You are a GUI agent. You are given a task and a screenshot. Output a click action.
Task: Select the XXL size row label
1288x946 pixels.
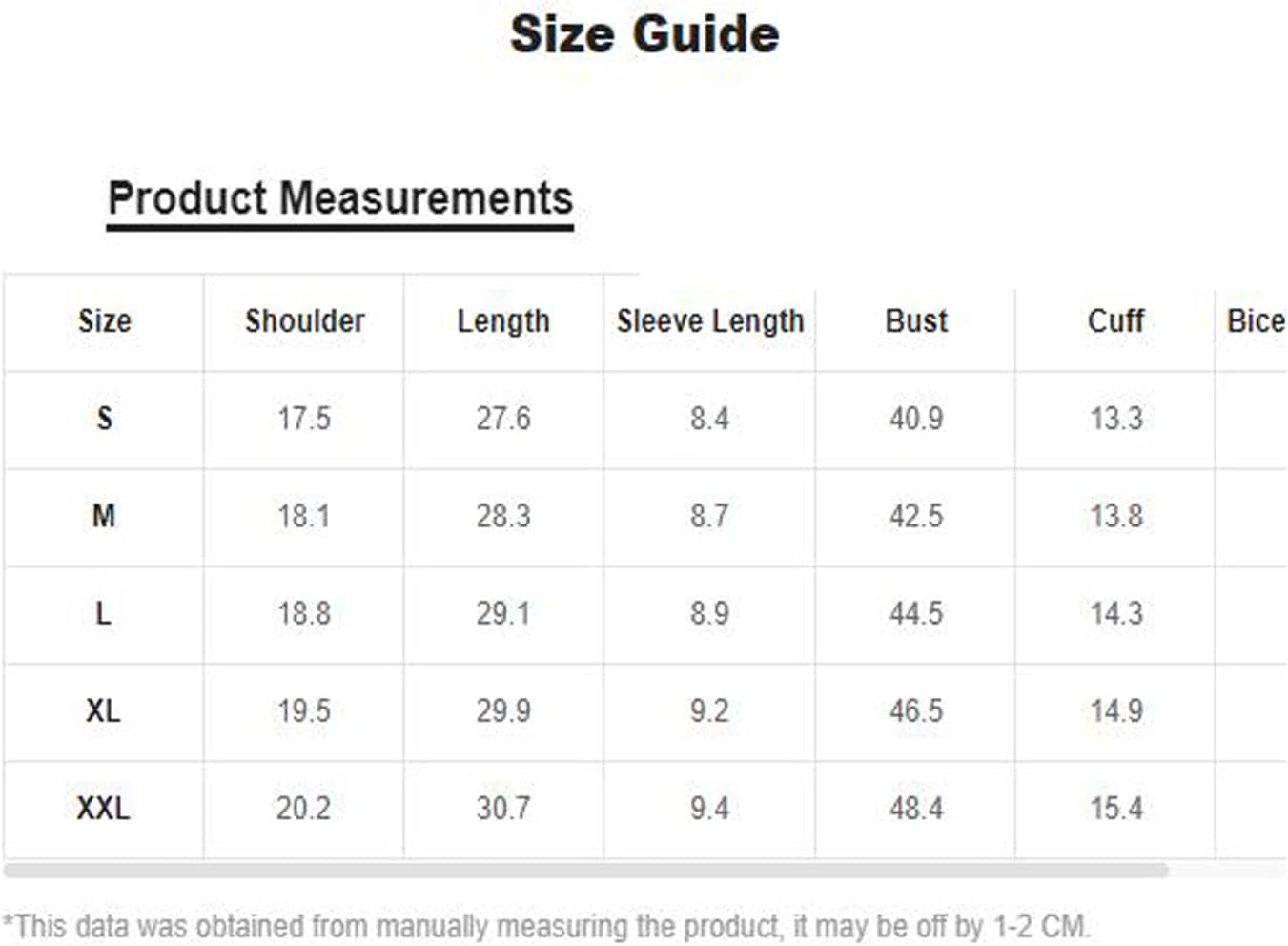pos(103,809)
